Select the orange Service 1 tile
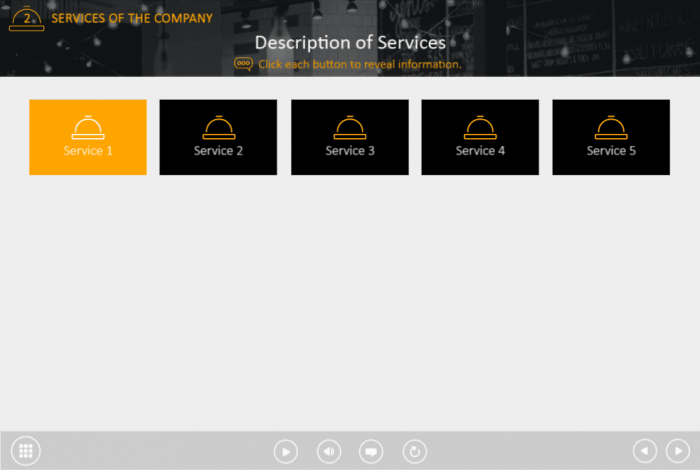The image size is (700, 470). [88, 137]
